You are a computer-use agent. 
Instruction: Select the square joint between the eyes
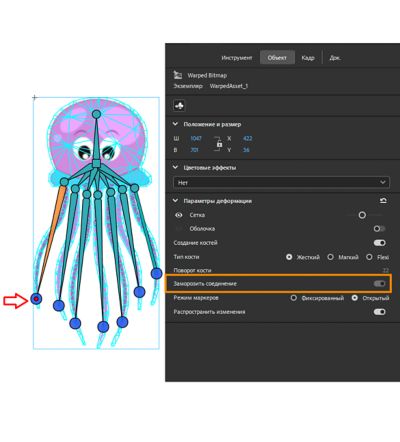pyautogui.click(x=96, y=163)
